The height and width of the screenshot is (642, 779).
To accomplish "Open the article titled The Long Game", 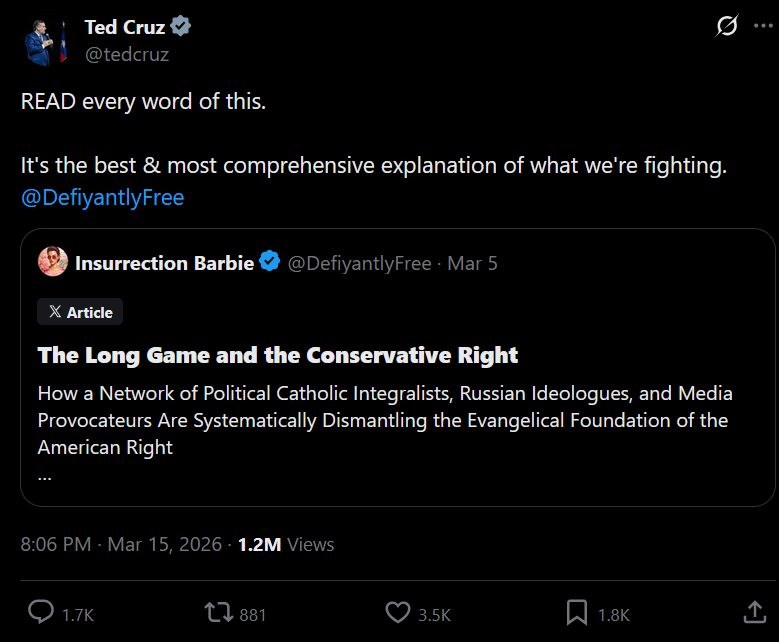I will tap(278, 355).
